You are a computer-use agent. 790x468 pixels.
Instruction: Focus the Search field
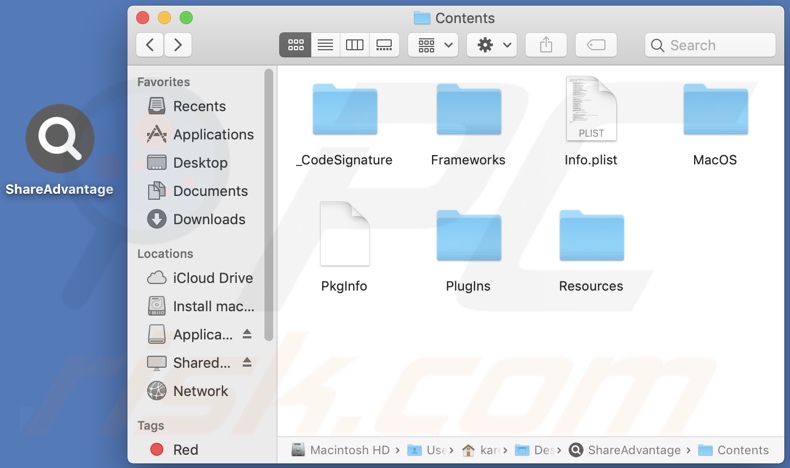click(x=710, y=45)
